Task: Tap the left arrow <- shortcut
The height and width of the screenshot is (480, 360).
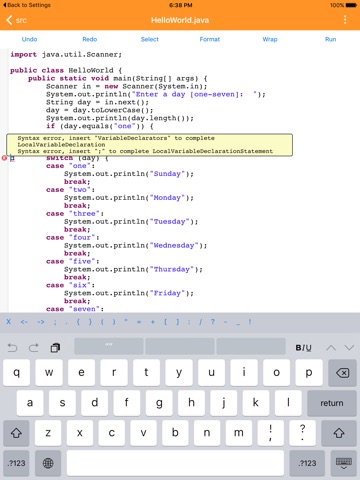Action: point(24,322)
